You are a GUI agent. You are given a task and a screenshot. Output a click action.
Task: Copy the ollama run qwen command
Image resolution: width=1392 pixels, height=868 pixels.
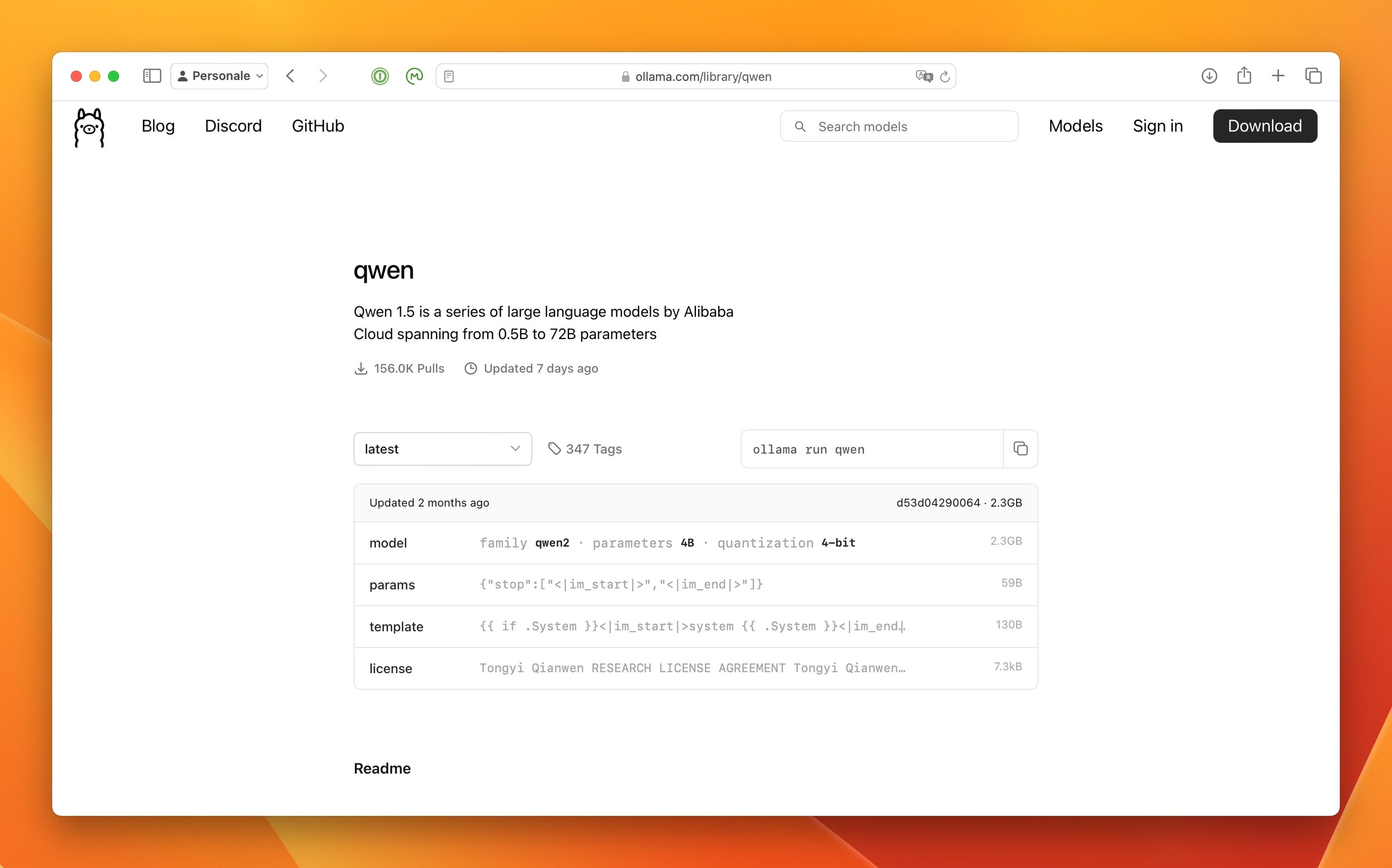click(1020, 449)
